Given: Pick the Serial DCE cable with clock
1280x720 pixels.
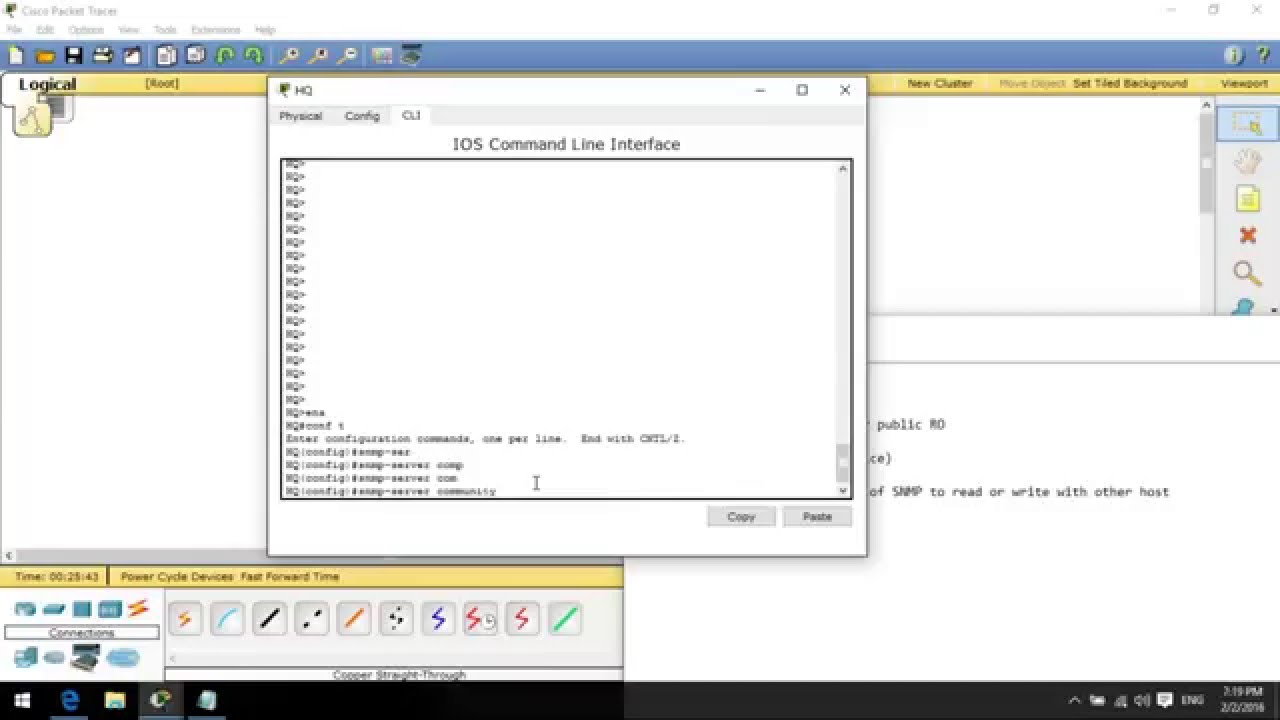Looking at the screenshot, I should [x=480, y=619].
